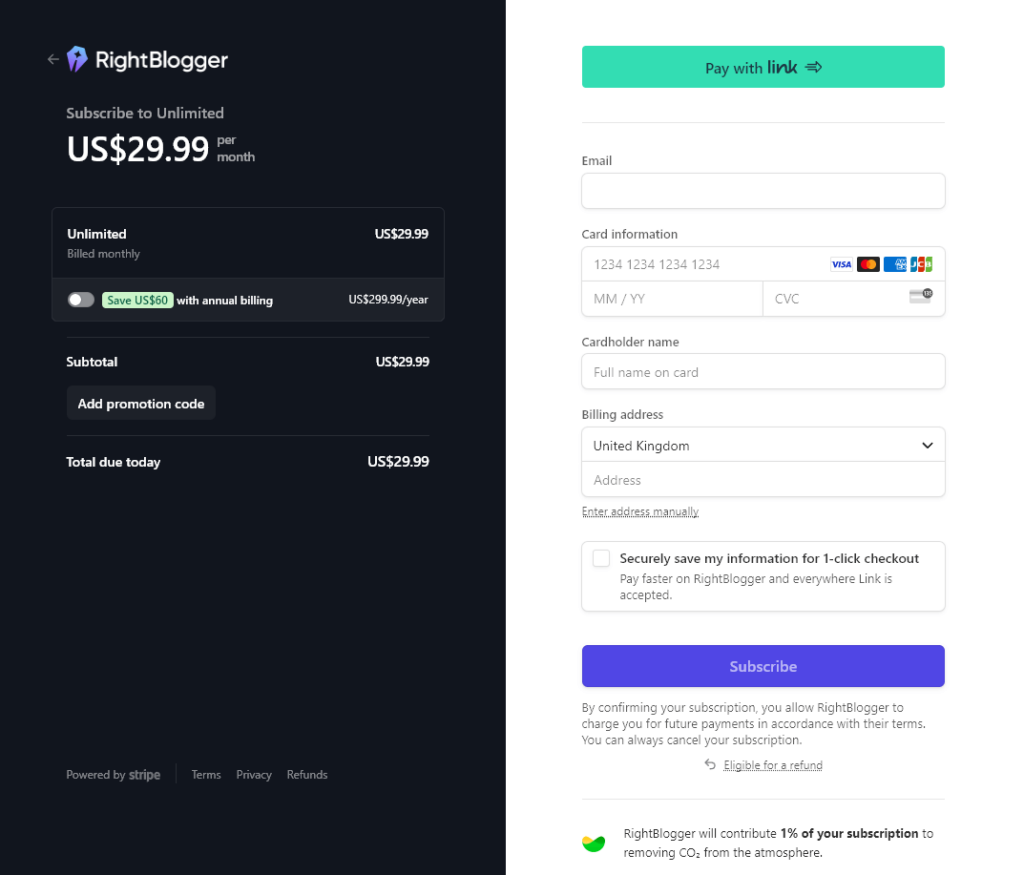Click the Subscribe button
1024x875 pixels.
(763, 666)
